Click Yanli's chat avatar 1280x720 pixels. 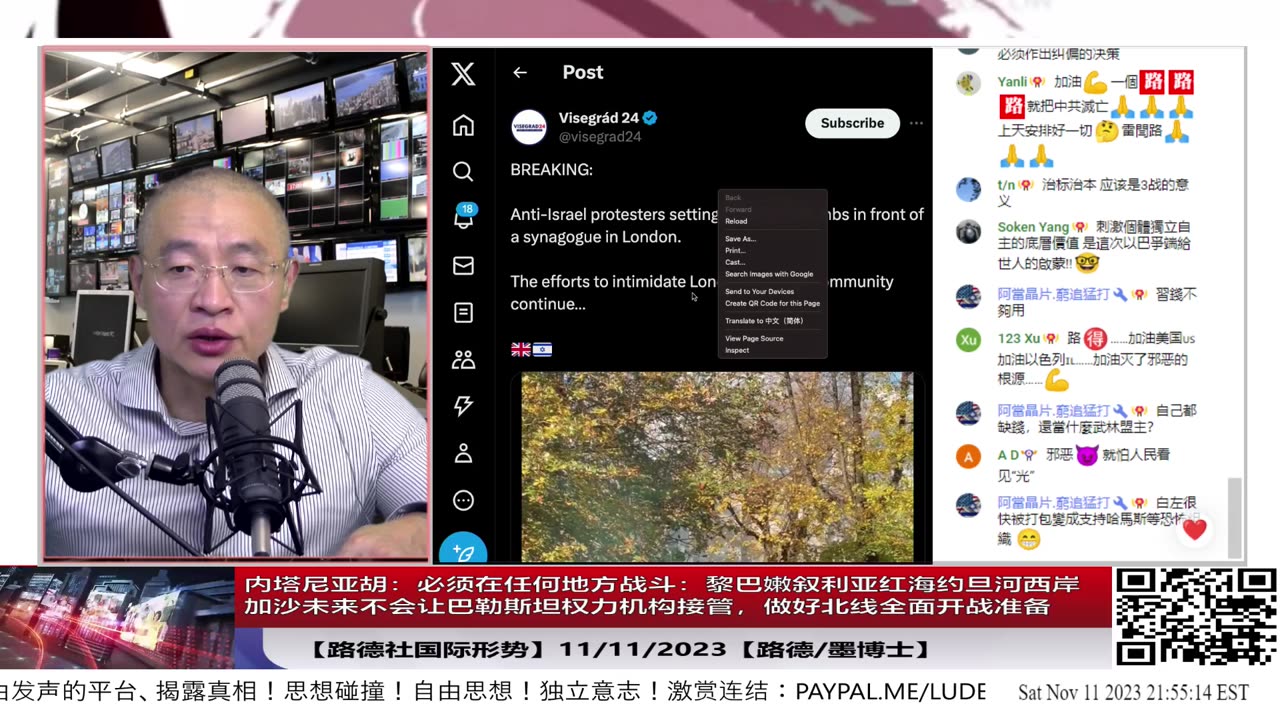click(x=968, y=82)
